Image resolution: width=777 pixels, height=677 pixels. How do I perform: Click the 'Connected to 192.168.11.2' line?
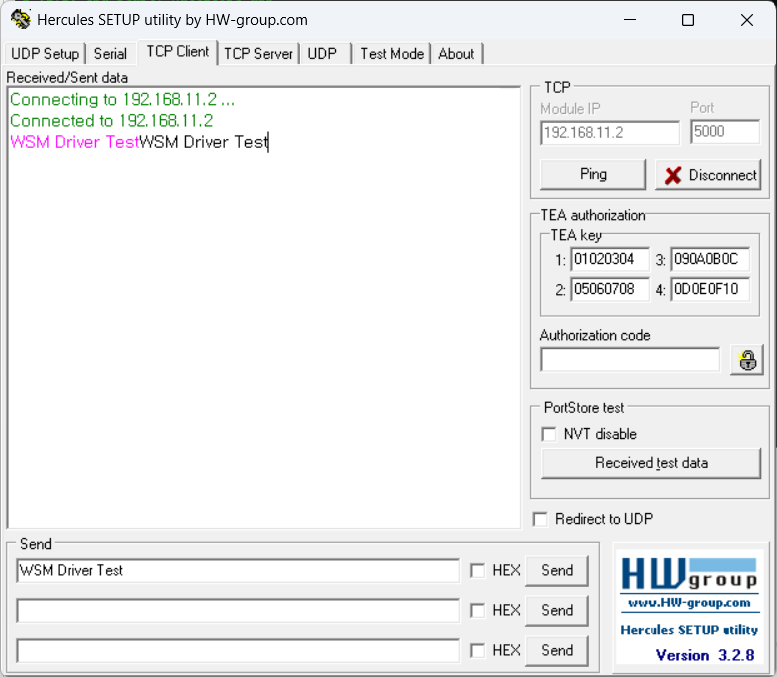[111, 121]
